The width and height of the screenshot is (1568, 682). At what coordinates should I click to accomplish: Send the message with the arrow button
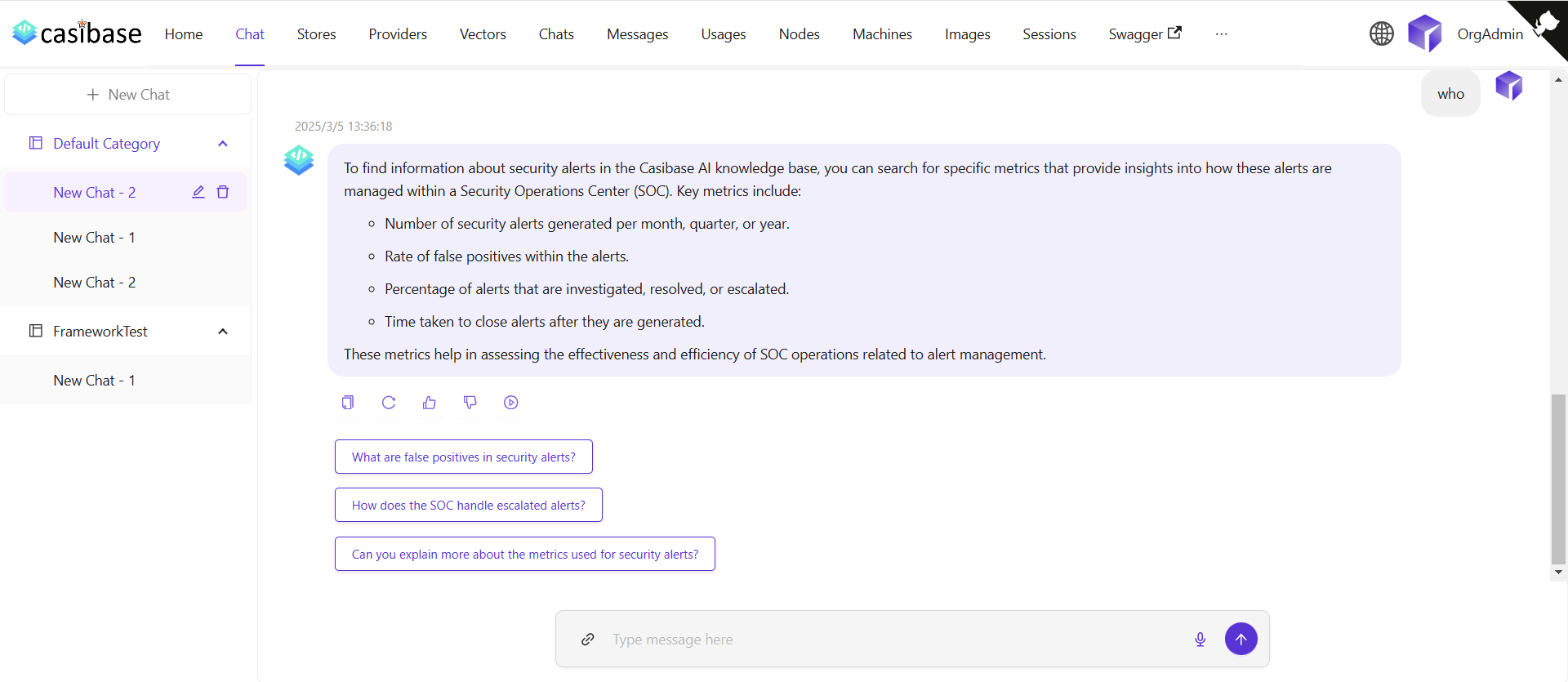pyautogui.click(x=1241, y=640)
